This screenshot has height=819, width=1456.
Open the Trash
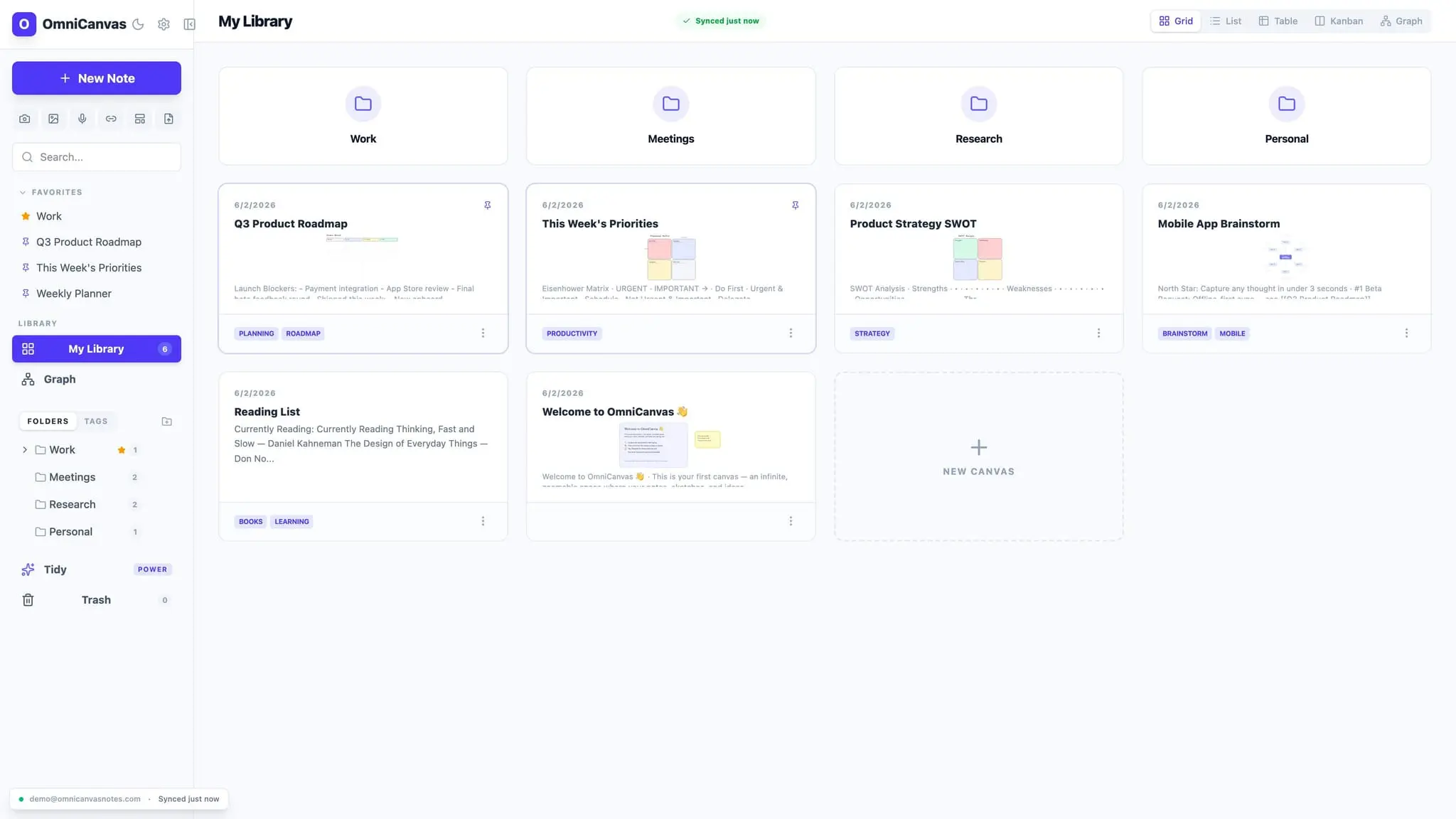click(x=97, y=600)
